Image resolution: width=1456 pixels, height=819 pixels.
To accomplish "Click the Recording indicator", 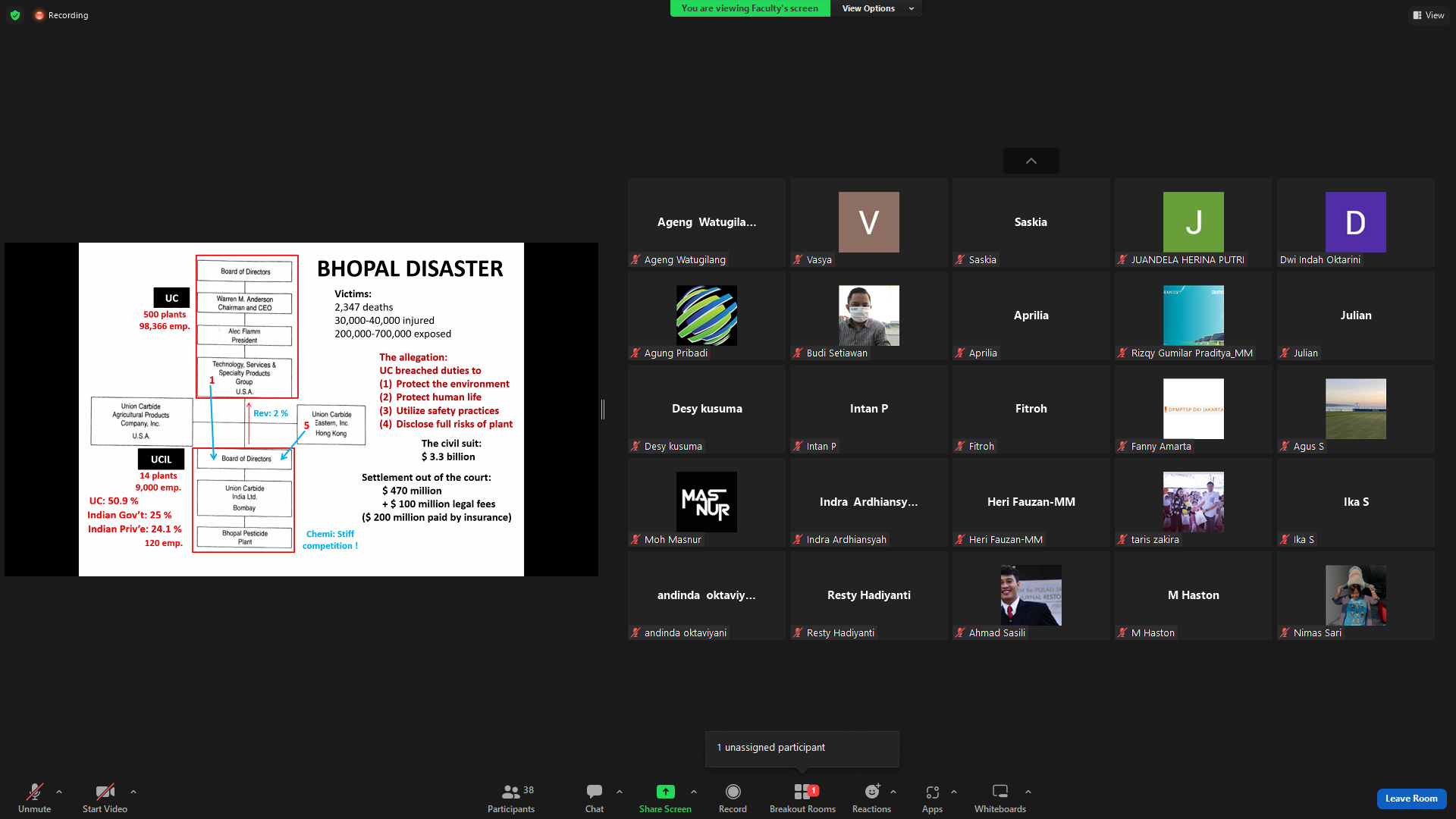I will point(61,15).
